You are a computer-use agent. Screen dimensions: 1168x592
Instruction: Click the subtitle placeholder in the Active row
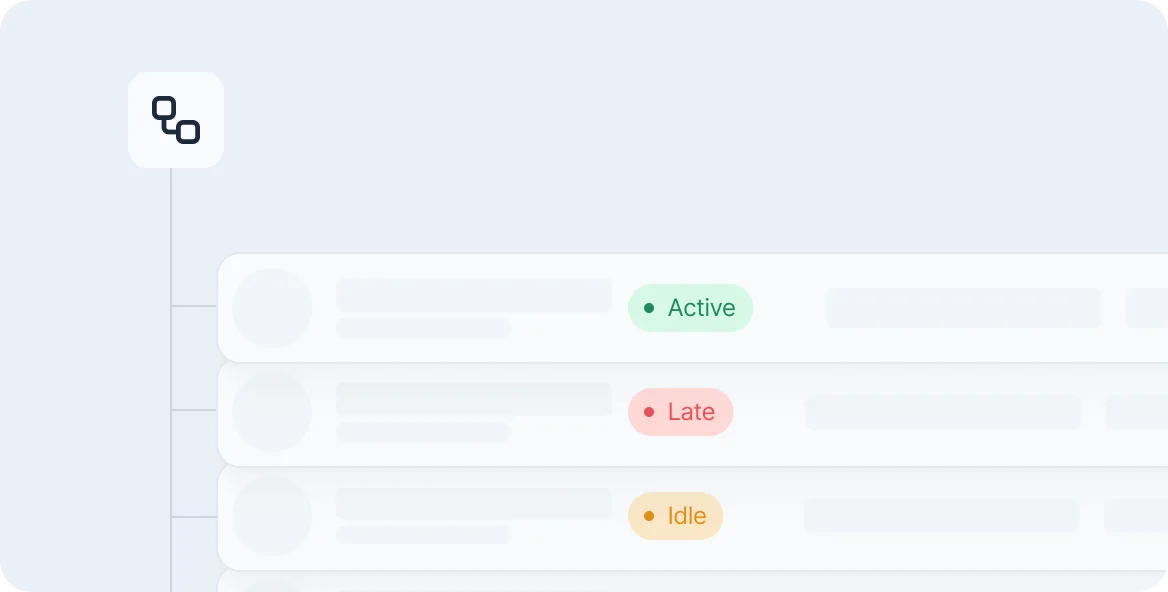(x=423, y=328)
